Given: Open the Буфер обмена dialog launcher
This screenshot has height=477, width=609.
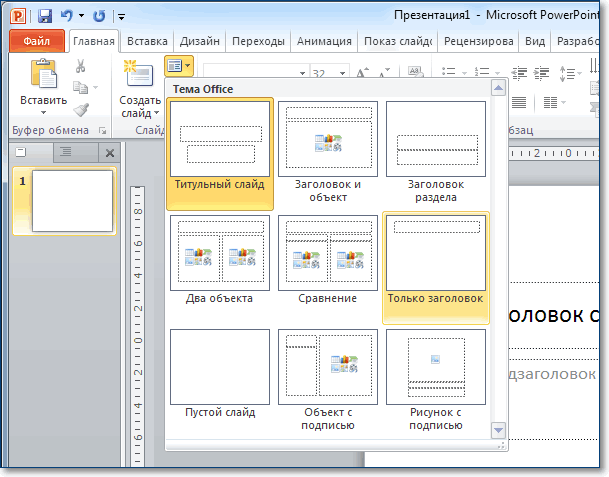Looking at the screenshot, I should point(103,131).
